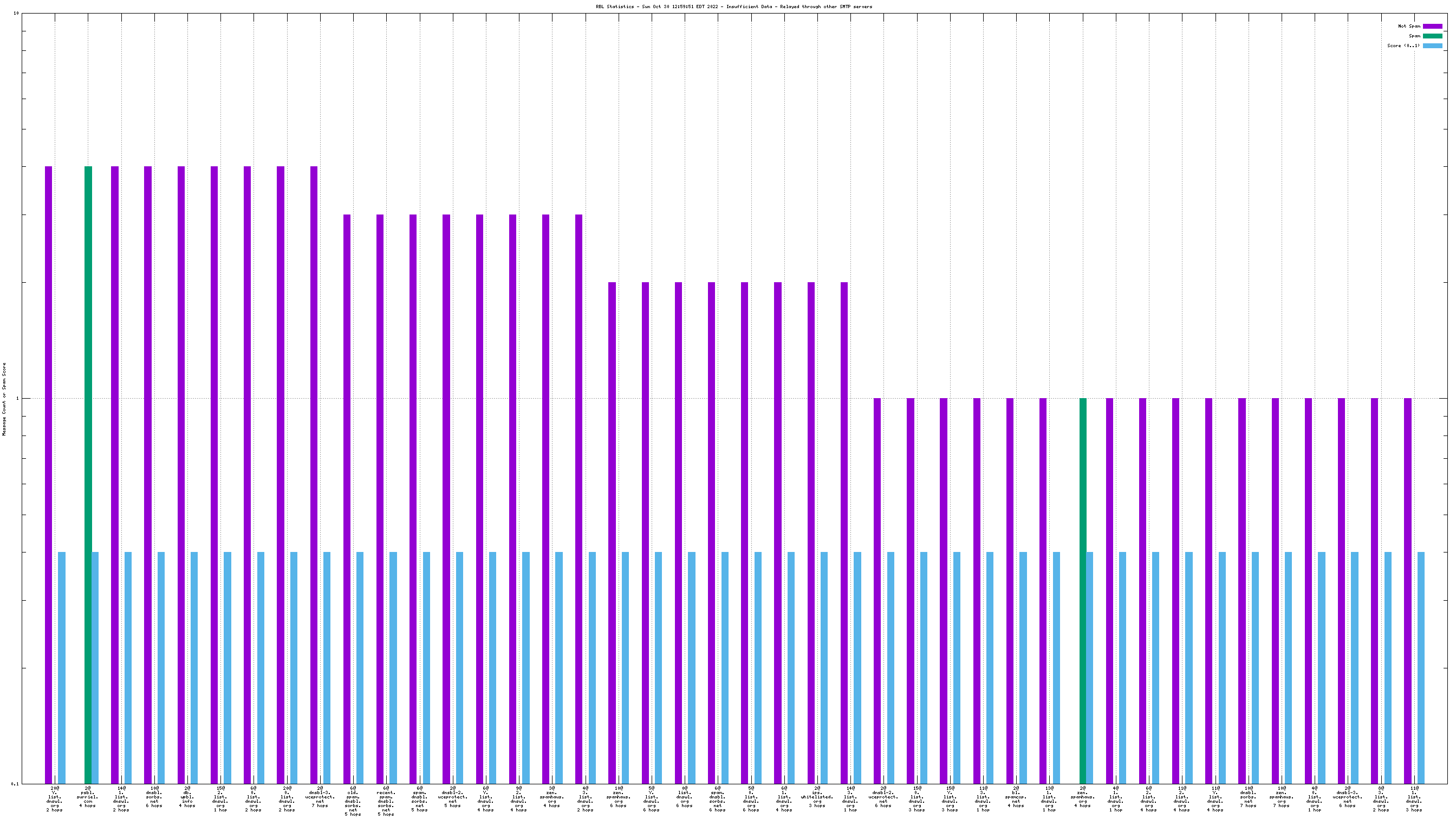Click the green Spam legend swatch
Image resolution: width=1456 pixels, height=819 pixels.
(1432, 36)
